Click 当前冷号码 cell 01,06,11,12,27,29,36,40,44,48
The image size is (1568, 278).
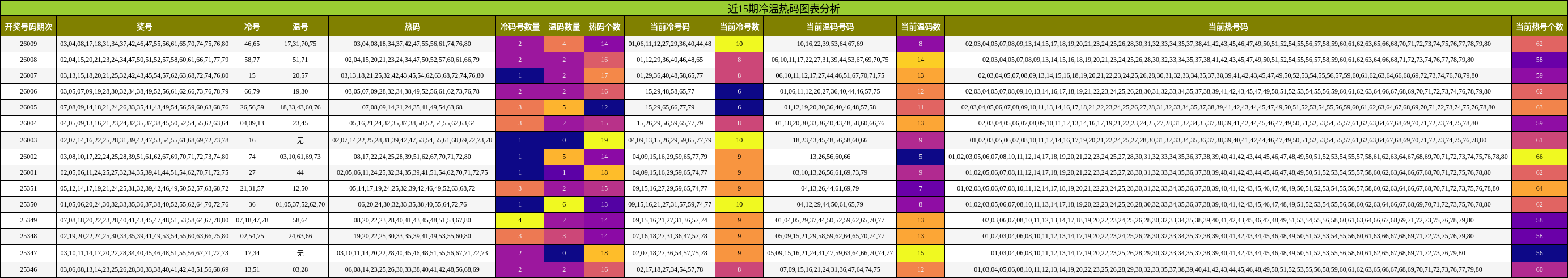click(669, 44)
